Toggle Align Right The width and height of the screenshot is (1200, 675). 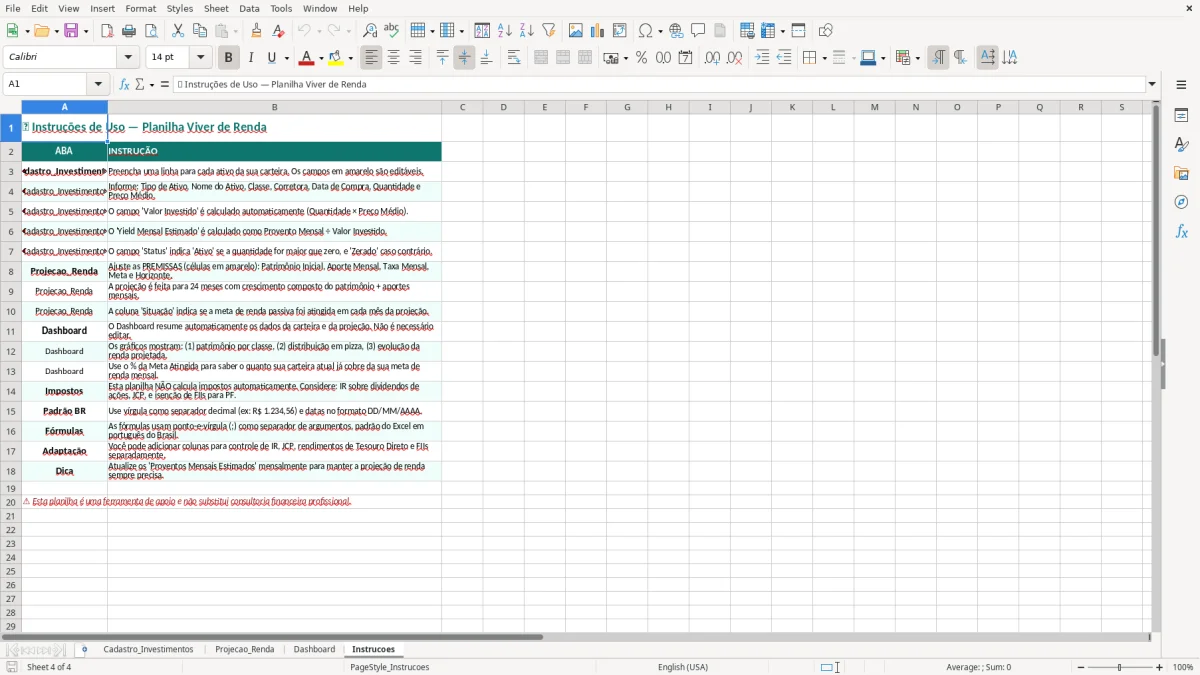(415, 58)
